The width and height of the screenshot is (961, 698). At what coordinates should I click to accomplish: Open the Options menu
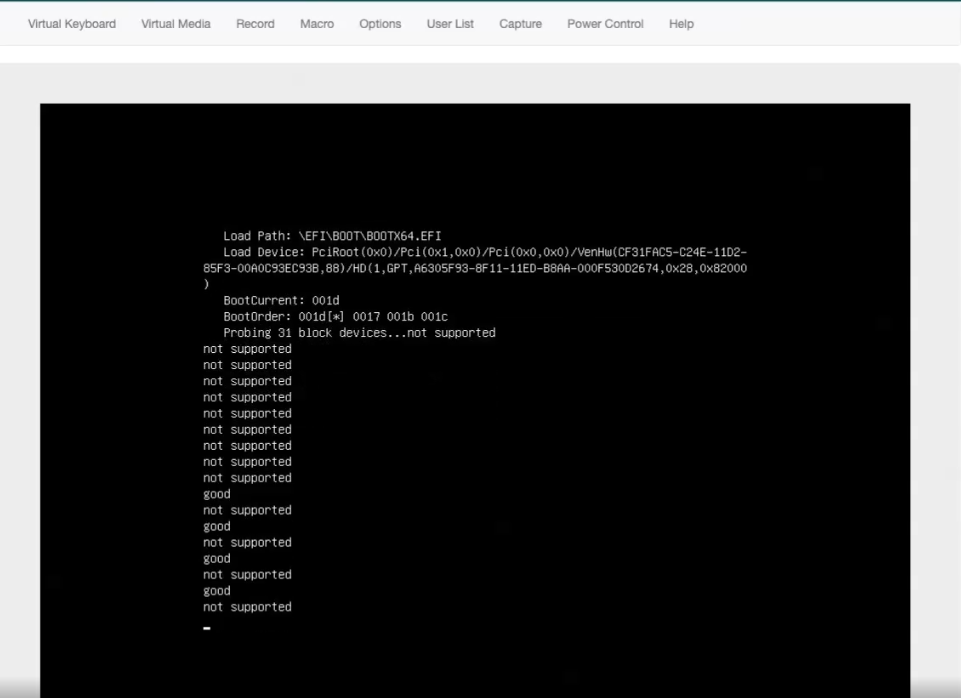[x=380, y=24]
